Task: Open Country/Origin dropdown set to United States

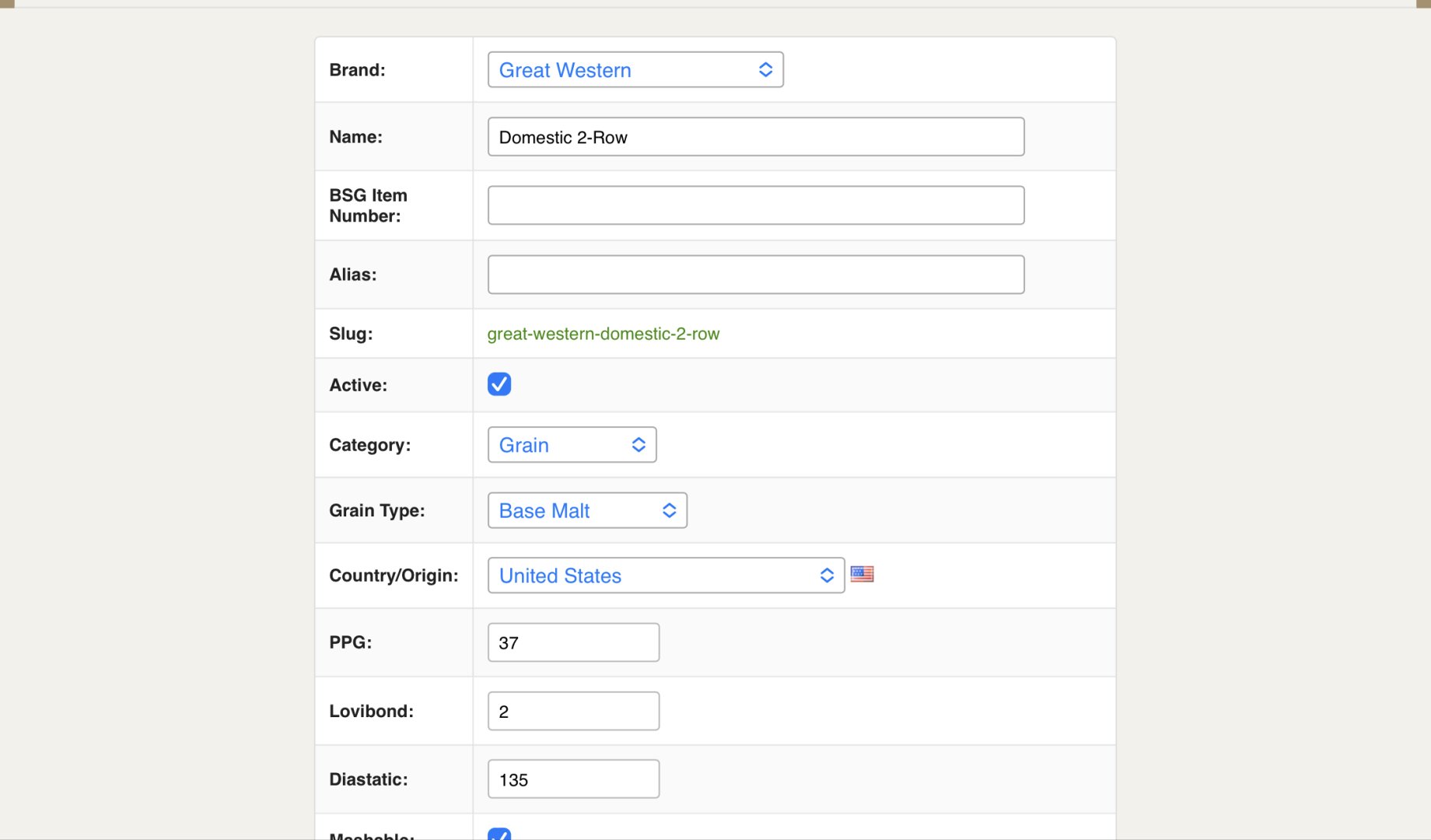Action: click(665, 576)
